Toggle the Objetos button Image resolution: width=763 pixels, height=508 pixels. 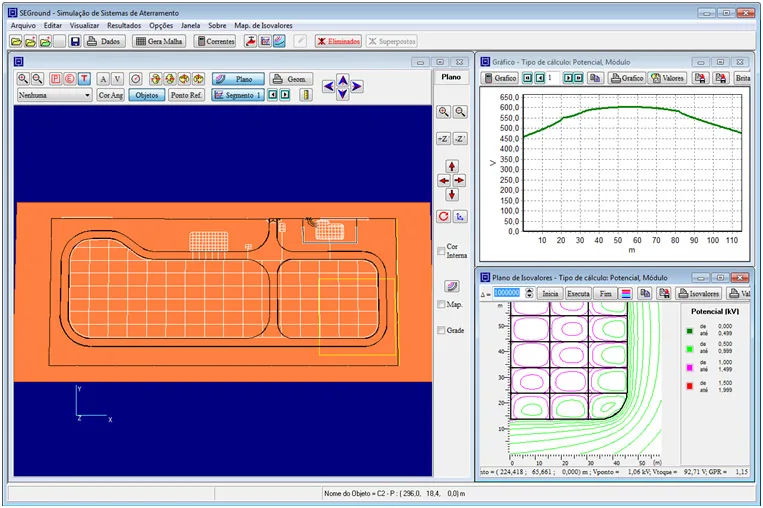[147, 95]
